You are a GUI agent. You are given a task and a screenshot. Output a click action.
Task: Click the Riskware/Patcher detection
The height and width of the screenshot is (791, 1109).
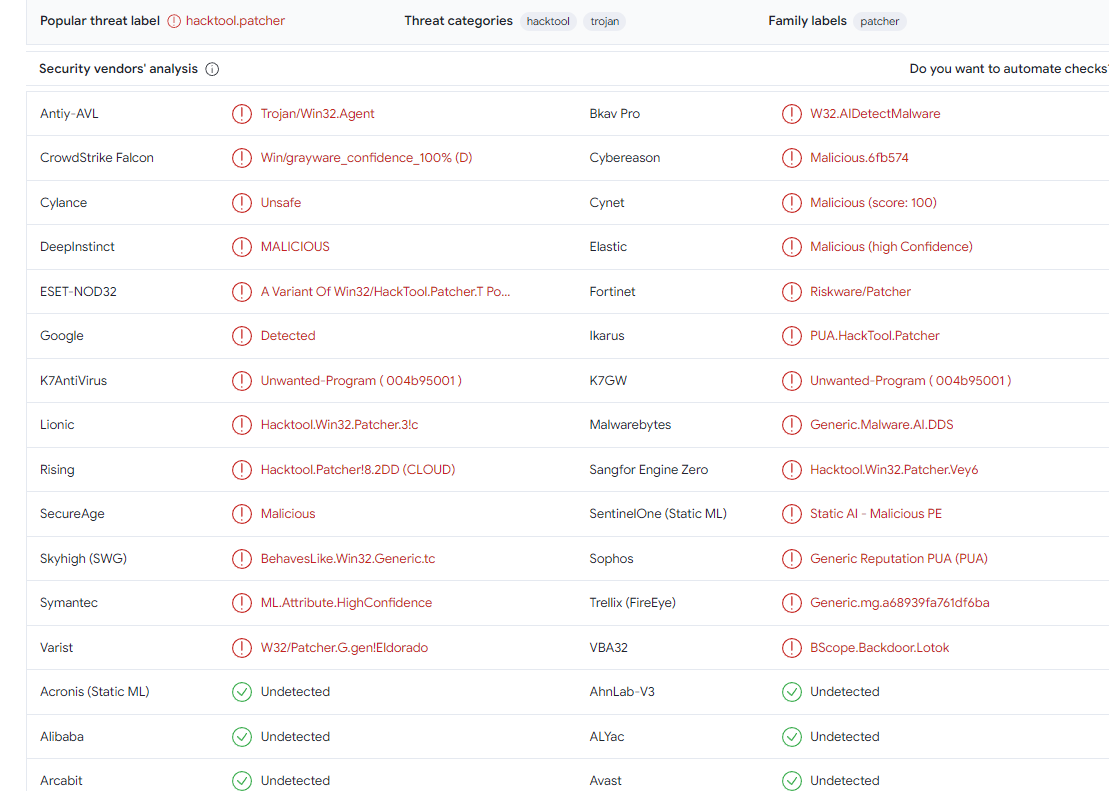pyautogui.click(x=860, y=291)
